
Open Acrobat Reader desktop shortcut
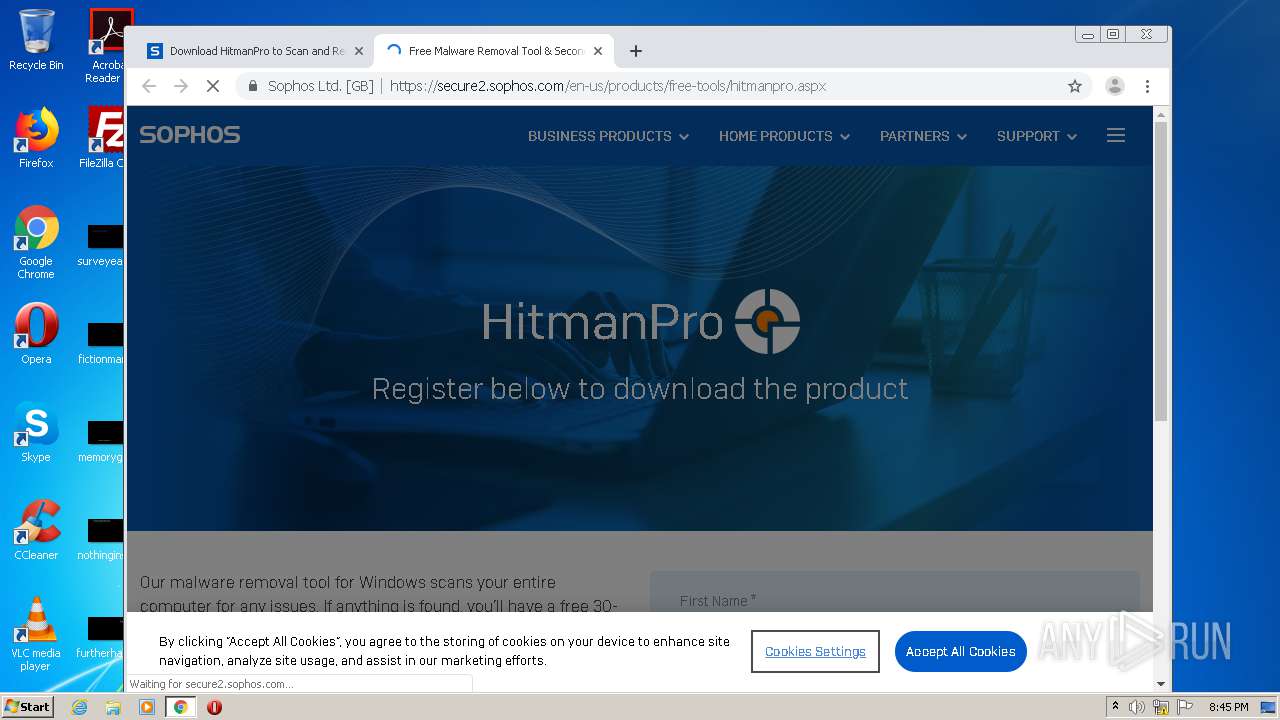coord(108,45)
